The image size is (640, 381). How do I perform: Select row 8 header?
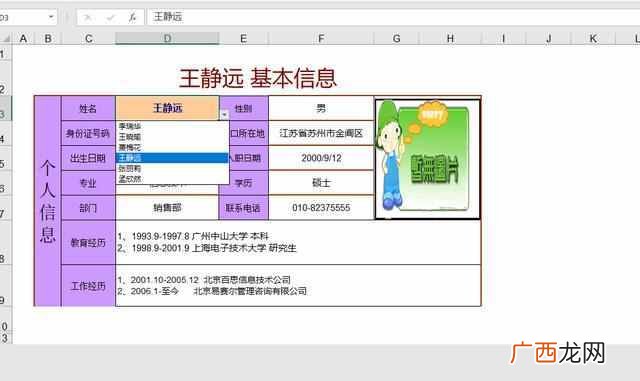[x=5, y=243]
